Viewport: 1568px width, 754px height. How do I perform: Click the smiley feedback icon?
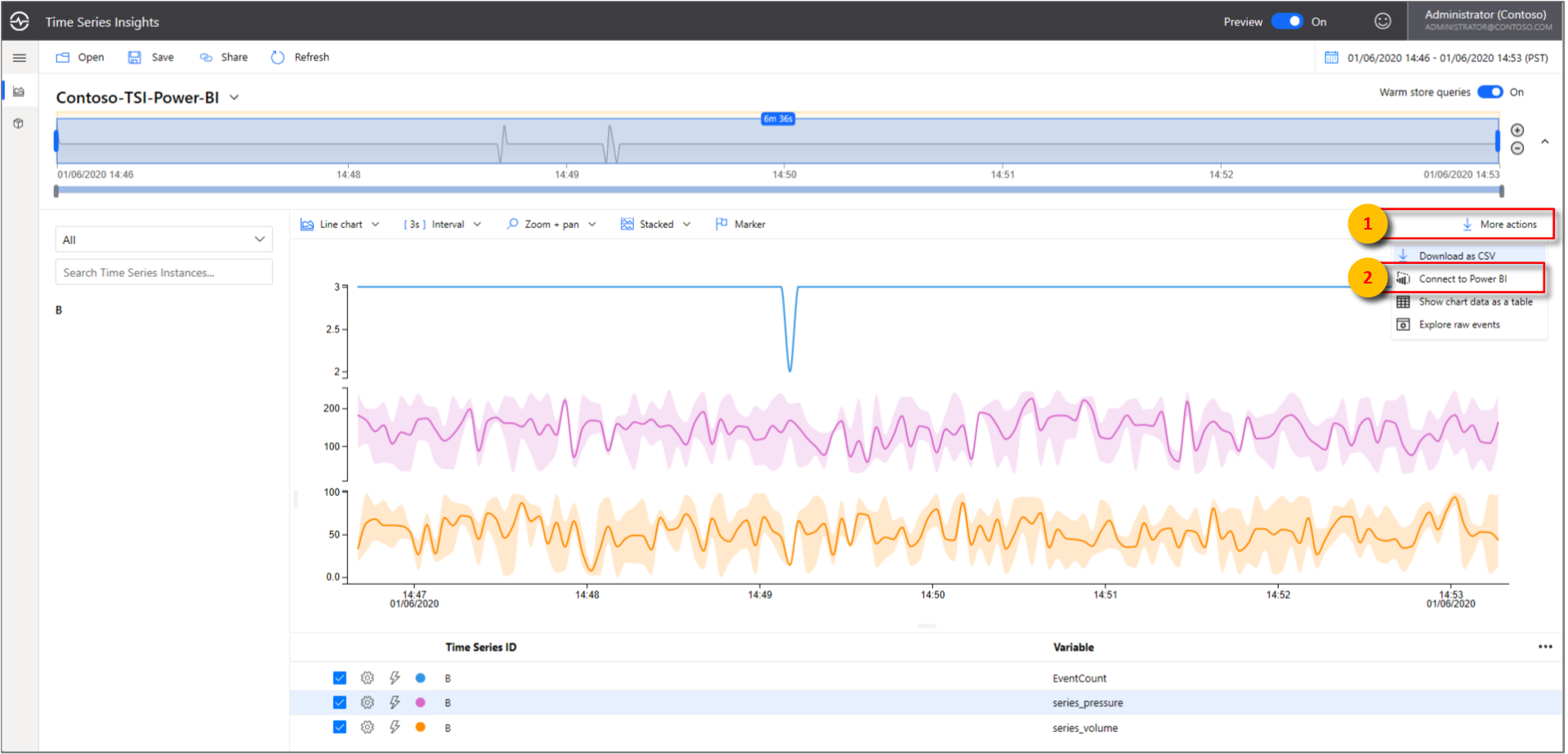click(x=1383, y=21)
